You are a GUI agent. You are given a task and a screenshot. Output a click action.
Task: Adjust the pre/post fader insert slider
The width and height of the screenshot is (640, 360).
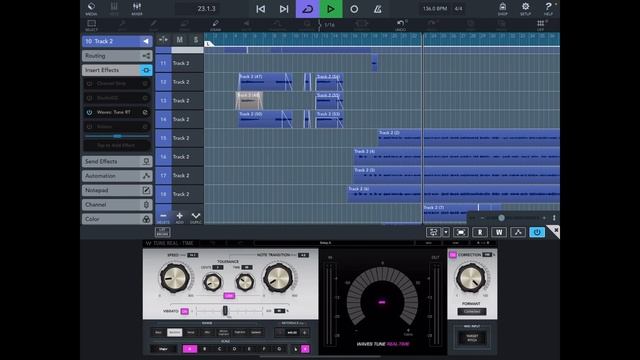coord(117,136)
